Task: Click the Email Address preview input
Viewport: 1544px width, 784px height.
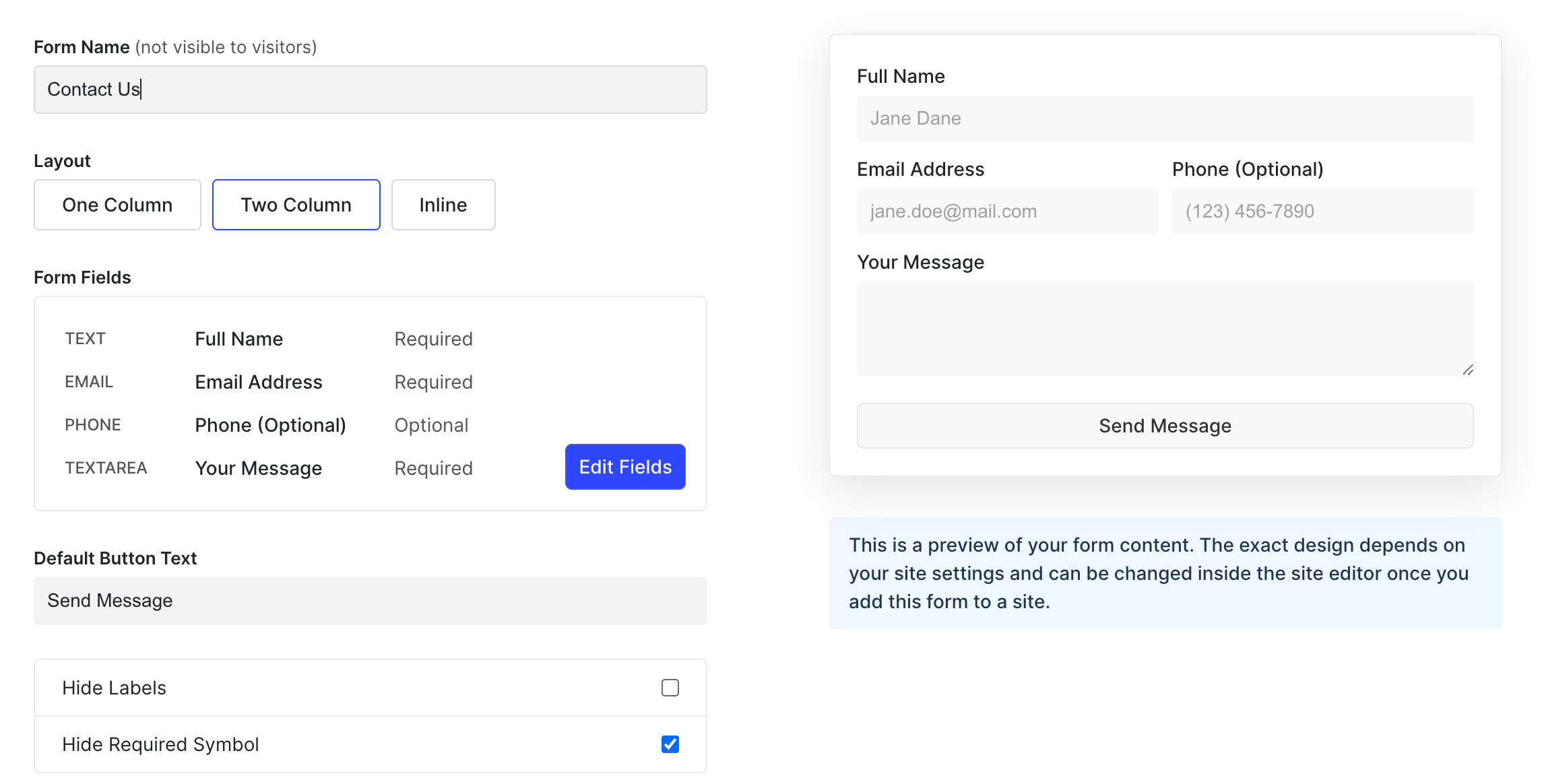Action: click(x=1006, y=211)
